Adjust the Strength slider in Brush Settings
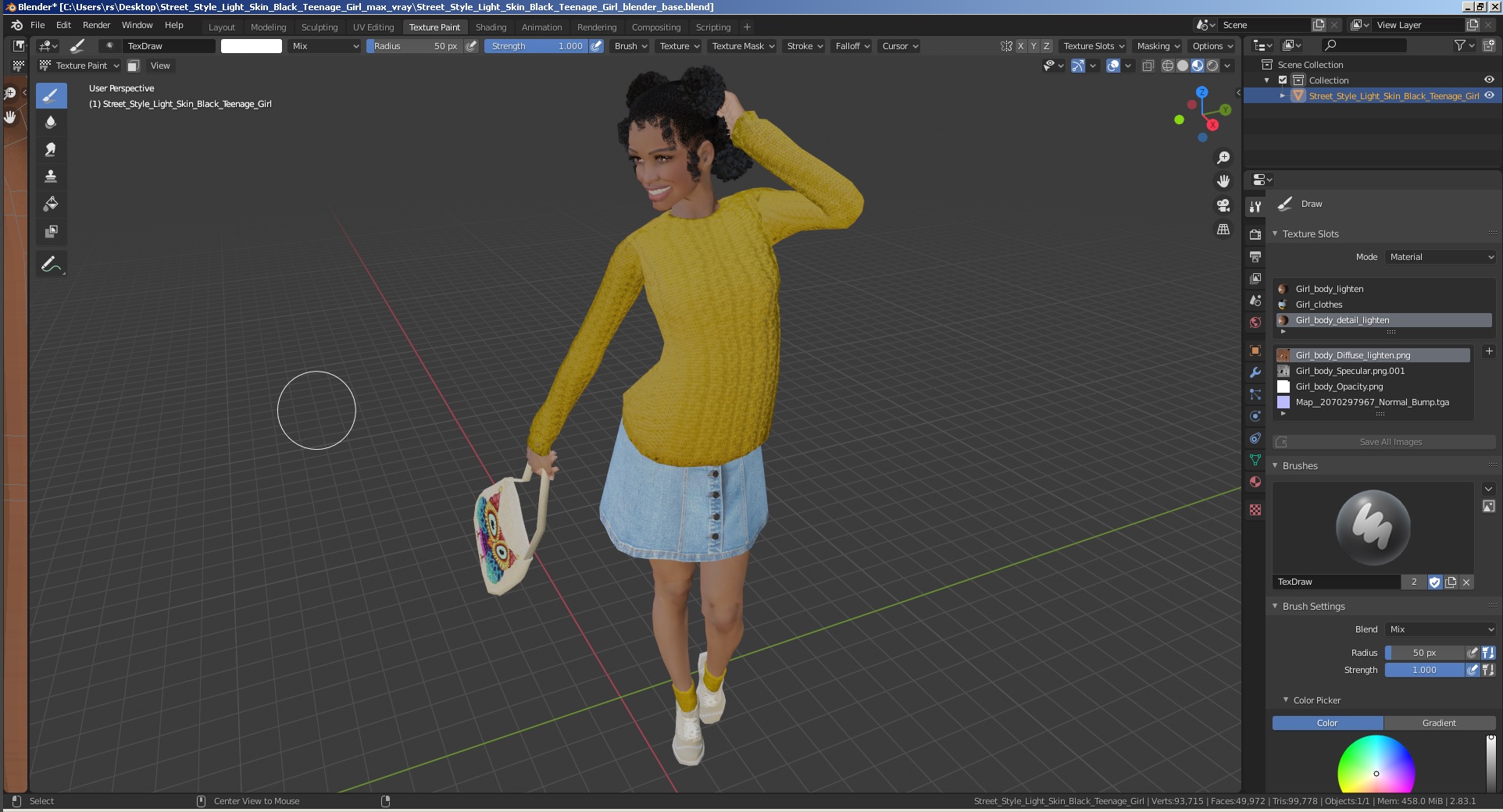 (x=1425, y=670)
